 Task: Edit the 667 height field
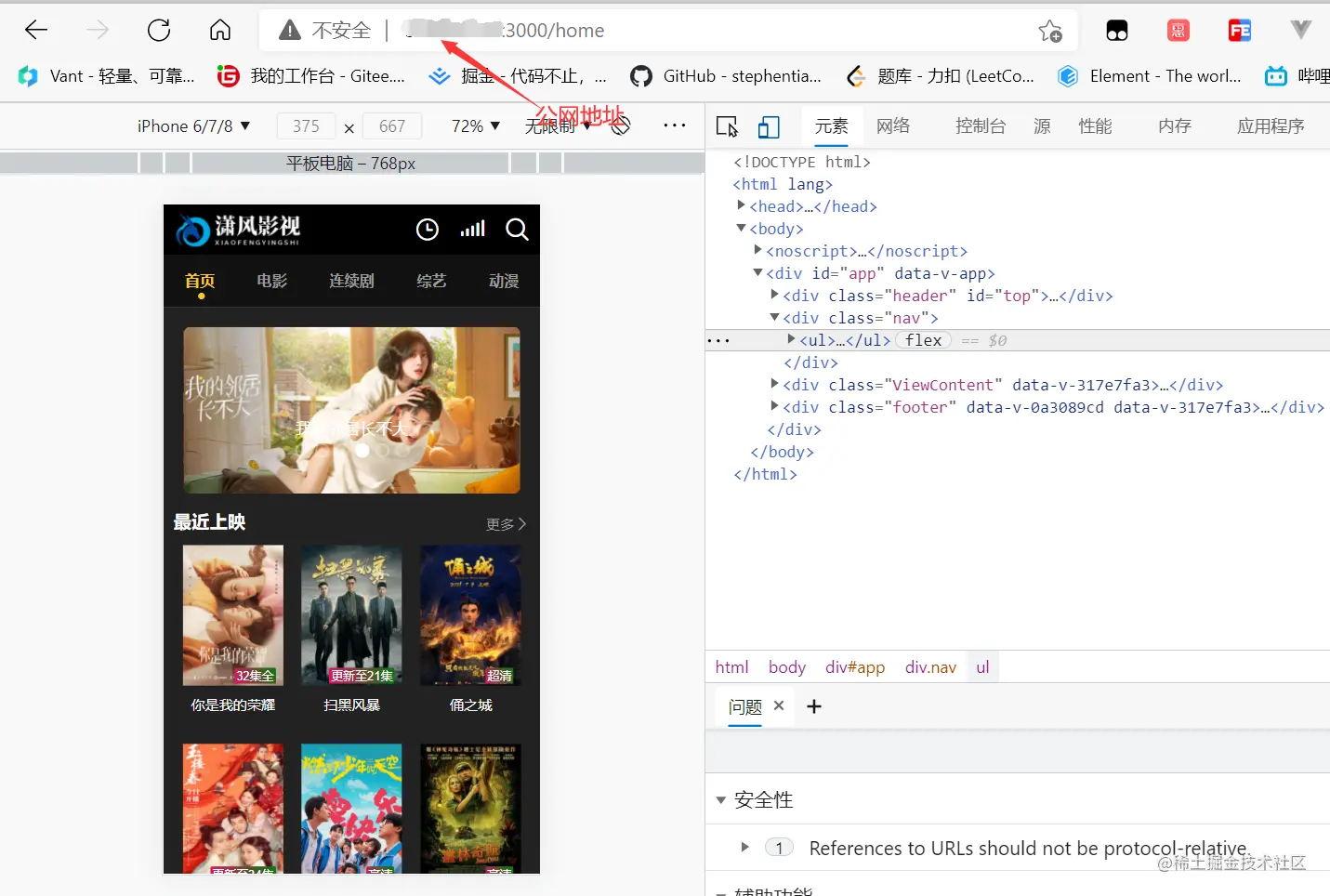tap(392, 126)
